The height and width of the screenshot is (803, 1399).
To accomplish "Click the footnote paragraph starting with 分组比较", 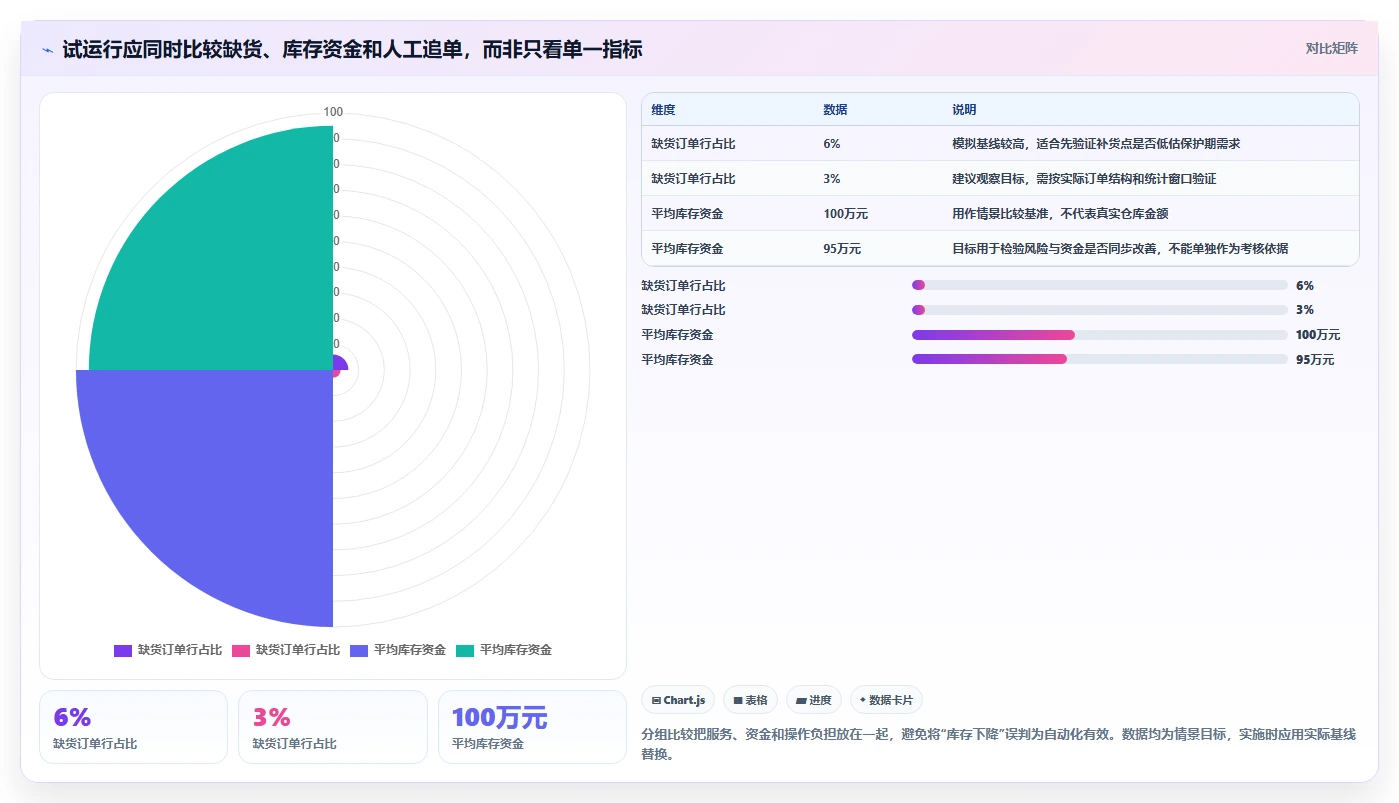I will point(999,744).
